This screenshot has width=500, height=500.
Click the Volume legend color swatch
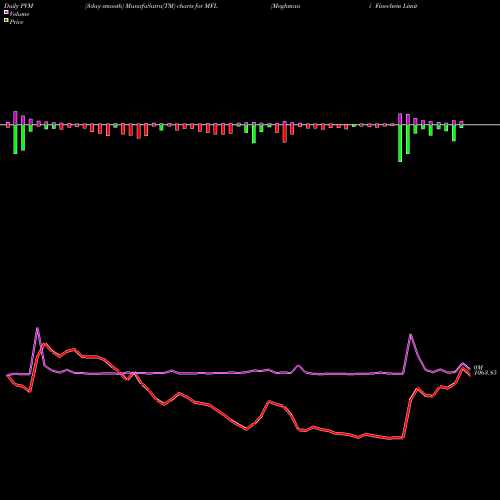6,13
